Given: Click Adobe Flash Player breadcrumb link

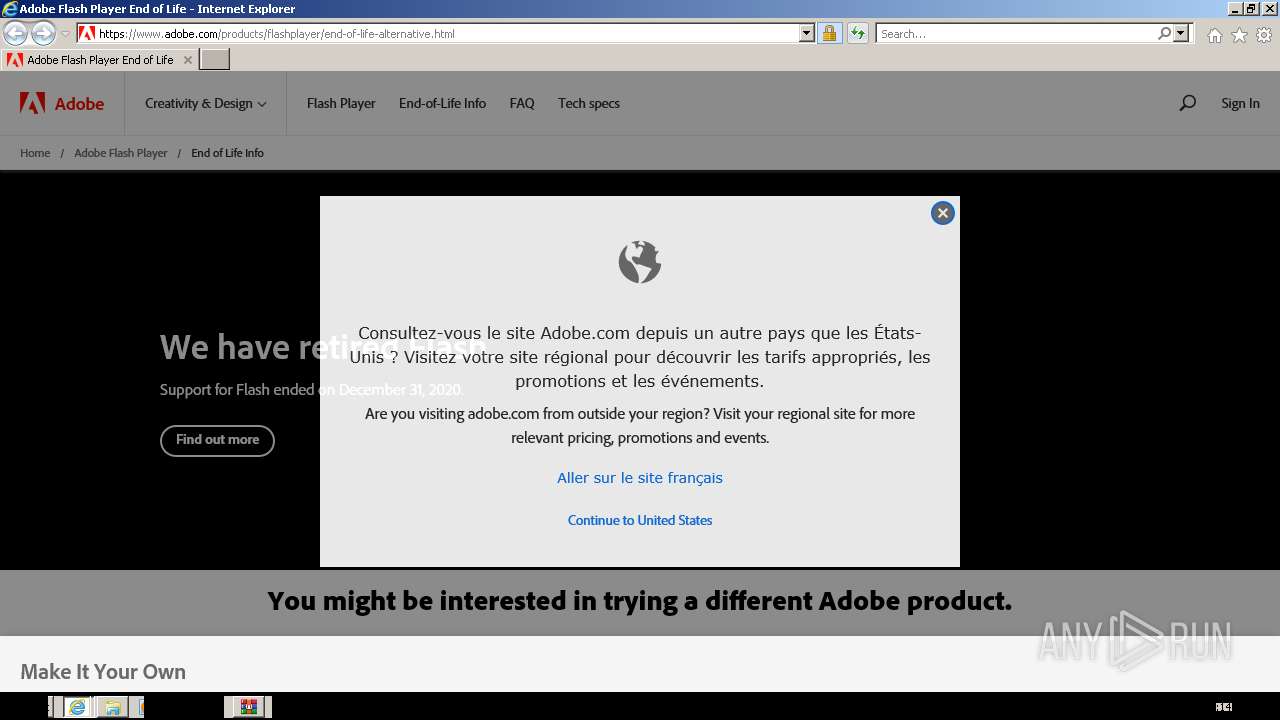Looking at the screenshot, I should point(121,153).
